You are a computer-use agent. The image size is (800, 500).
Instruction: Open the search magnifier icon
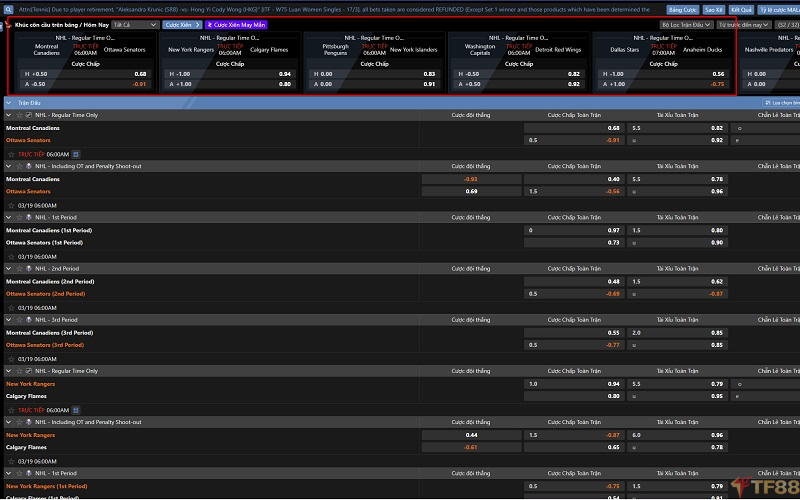pyautogui.click(x=8, y=9)
